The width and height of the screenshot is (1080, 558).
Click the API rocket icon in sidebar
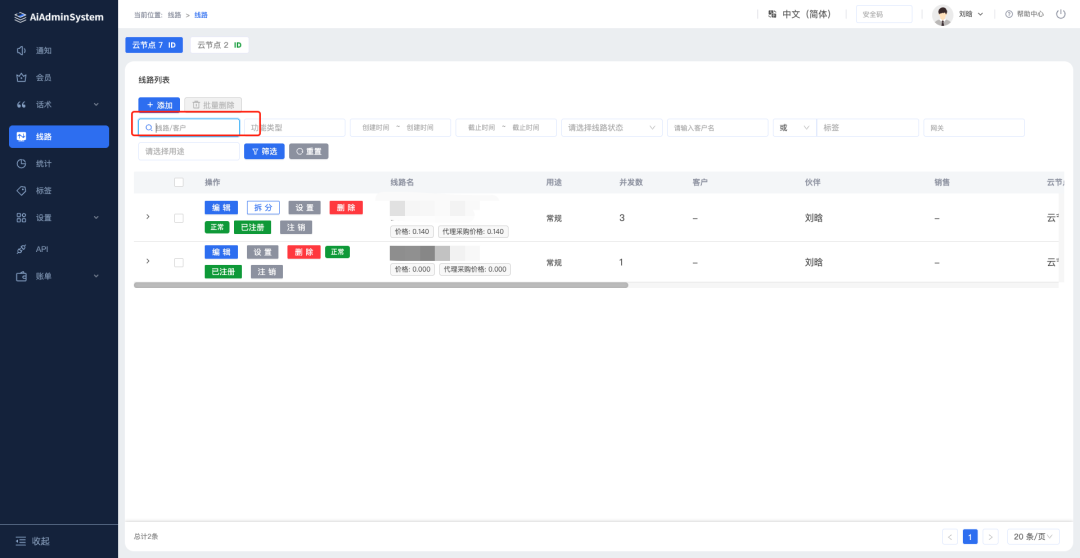(x=21, y=249)
